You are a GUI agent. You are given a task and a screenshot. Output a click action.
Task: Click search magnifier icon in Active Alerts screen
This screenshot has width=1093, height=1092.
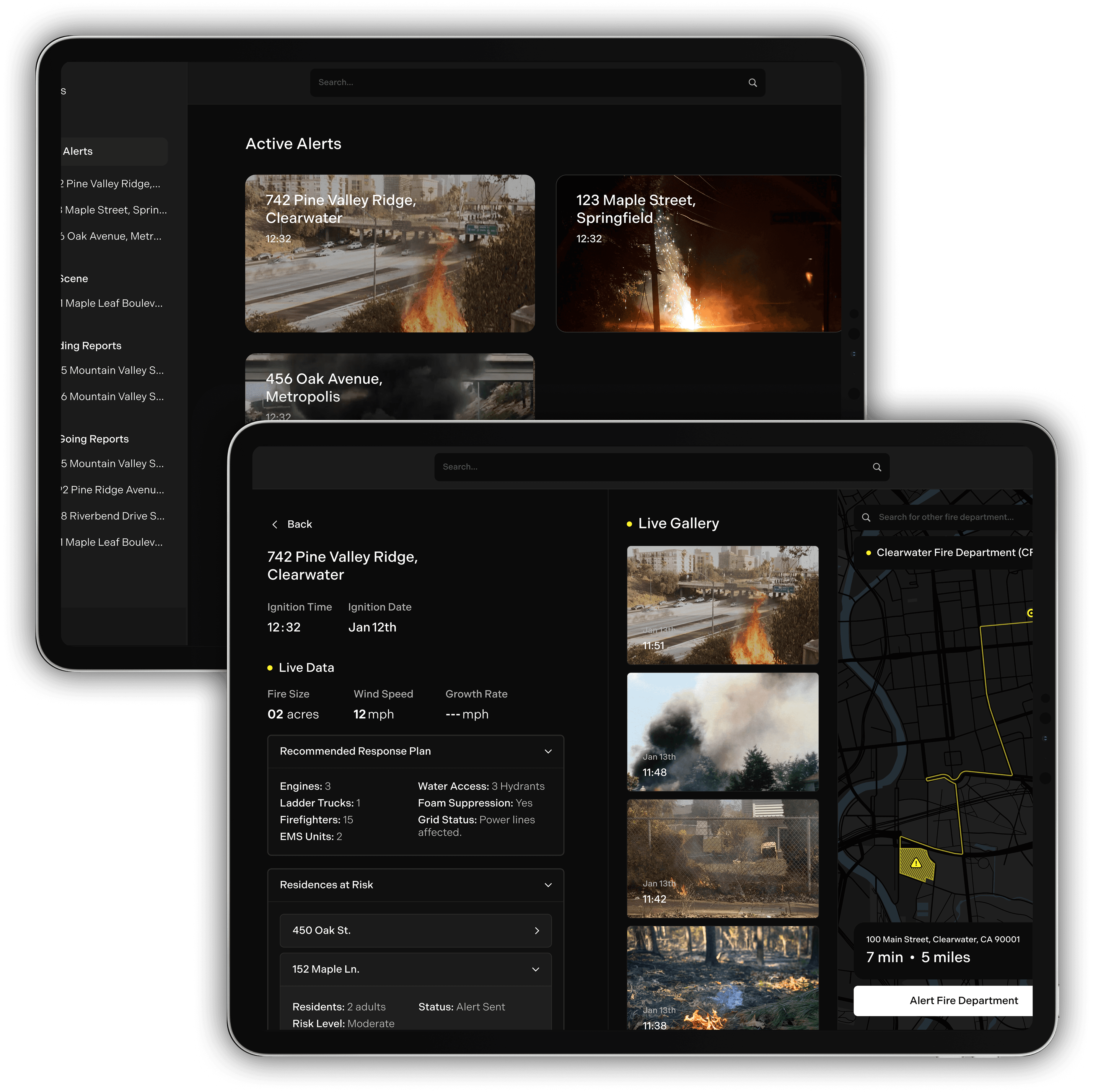point(752,83)
